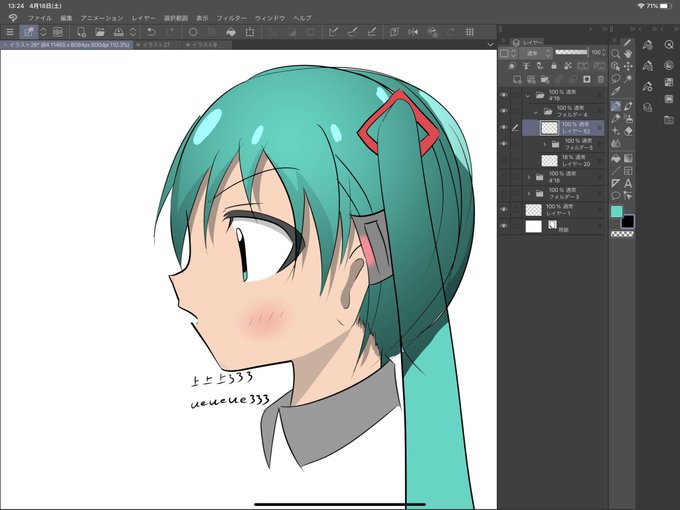This screenshot has height=510, width=680.
Task: Switch to the イラスト9 canvas tab
Action: [205, 45]
